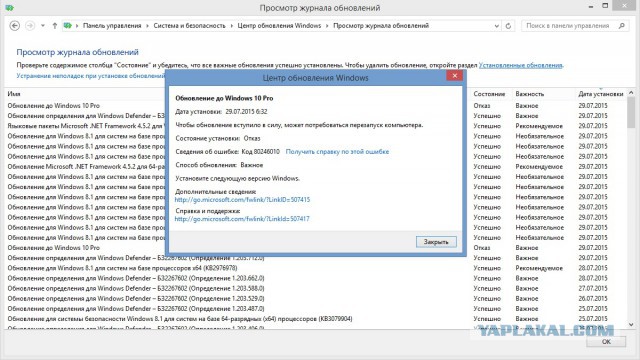Click the 'ОК' button
Viewport: 640px width, 360px height.
pos(606,342)
